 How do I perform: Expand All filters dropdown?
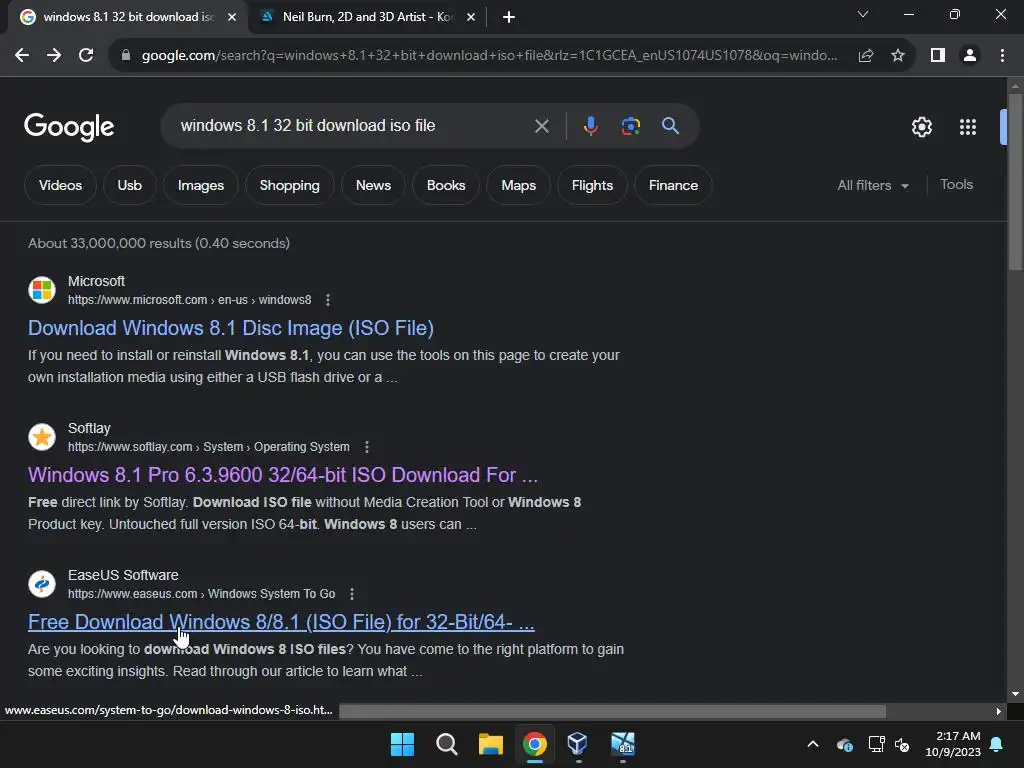coord(872,185)
